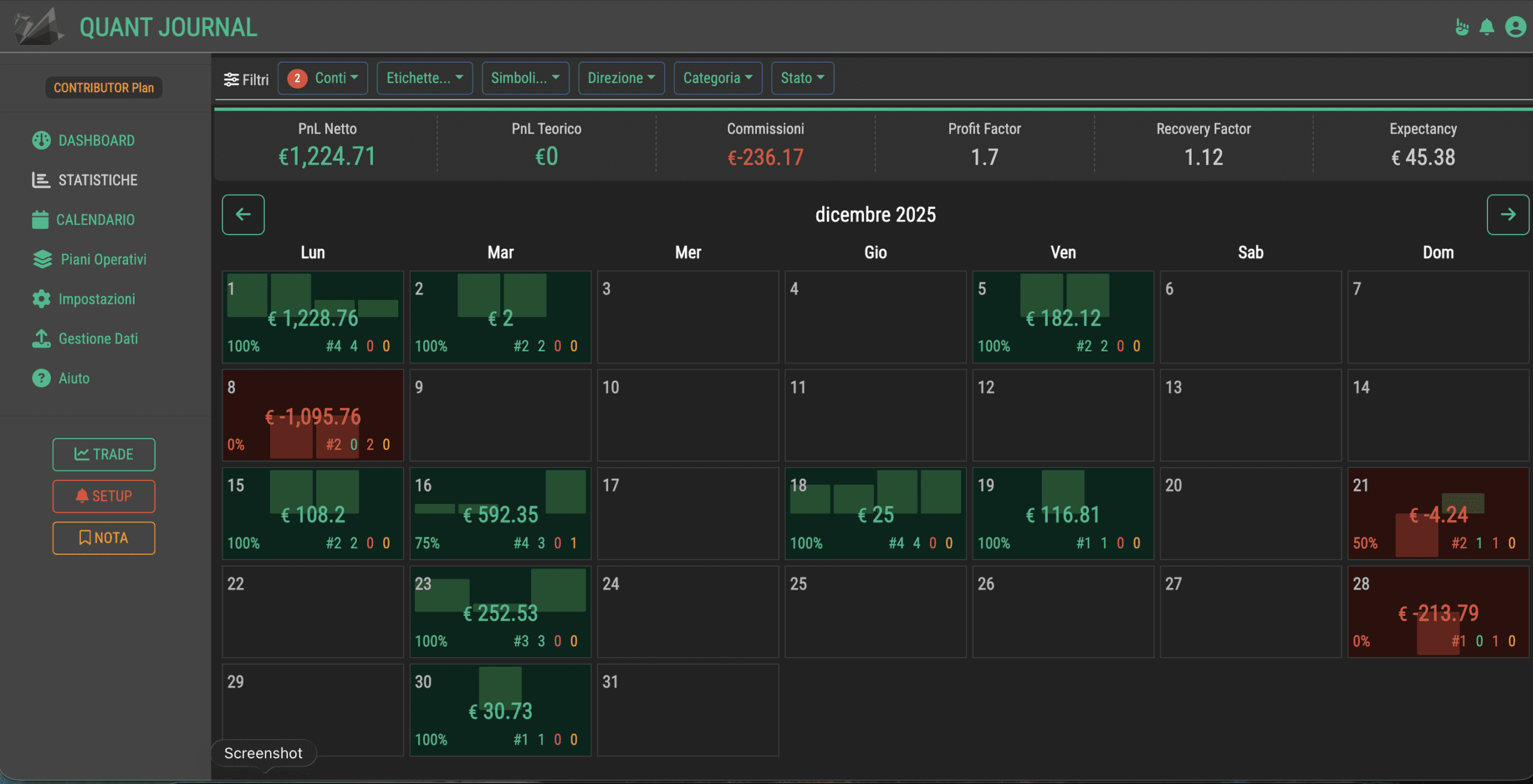Screen dimensions: 1533x784
Task: Expand the Stato filter dropdown
Action: [802, 78]
